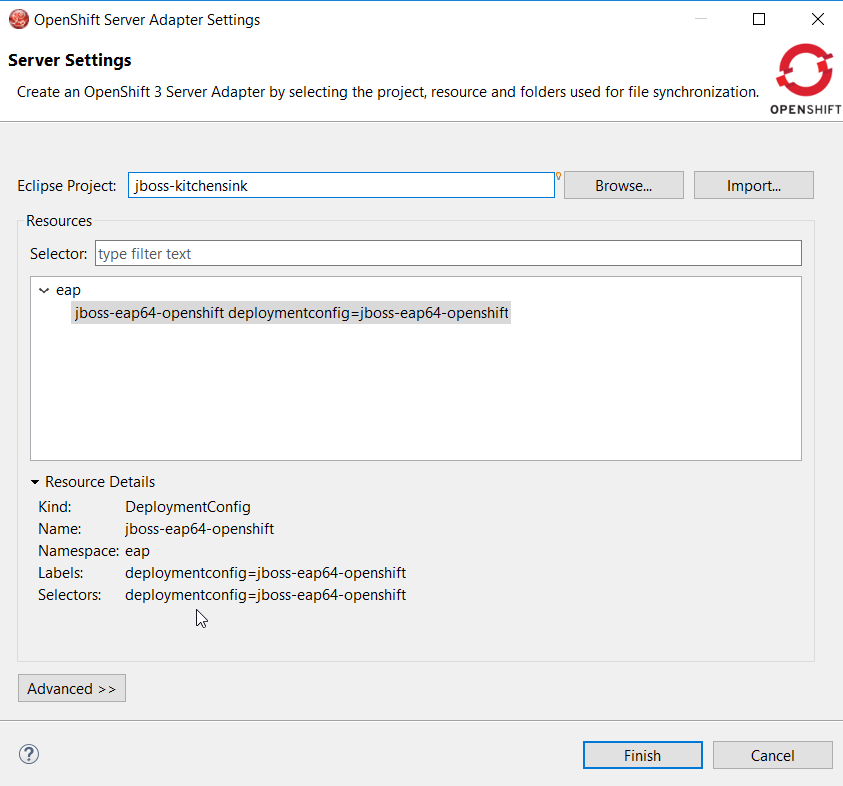
Task: Click Finish to create the server adapter
Action: [x=642, y=755]
